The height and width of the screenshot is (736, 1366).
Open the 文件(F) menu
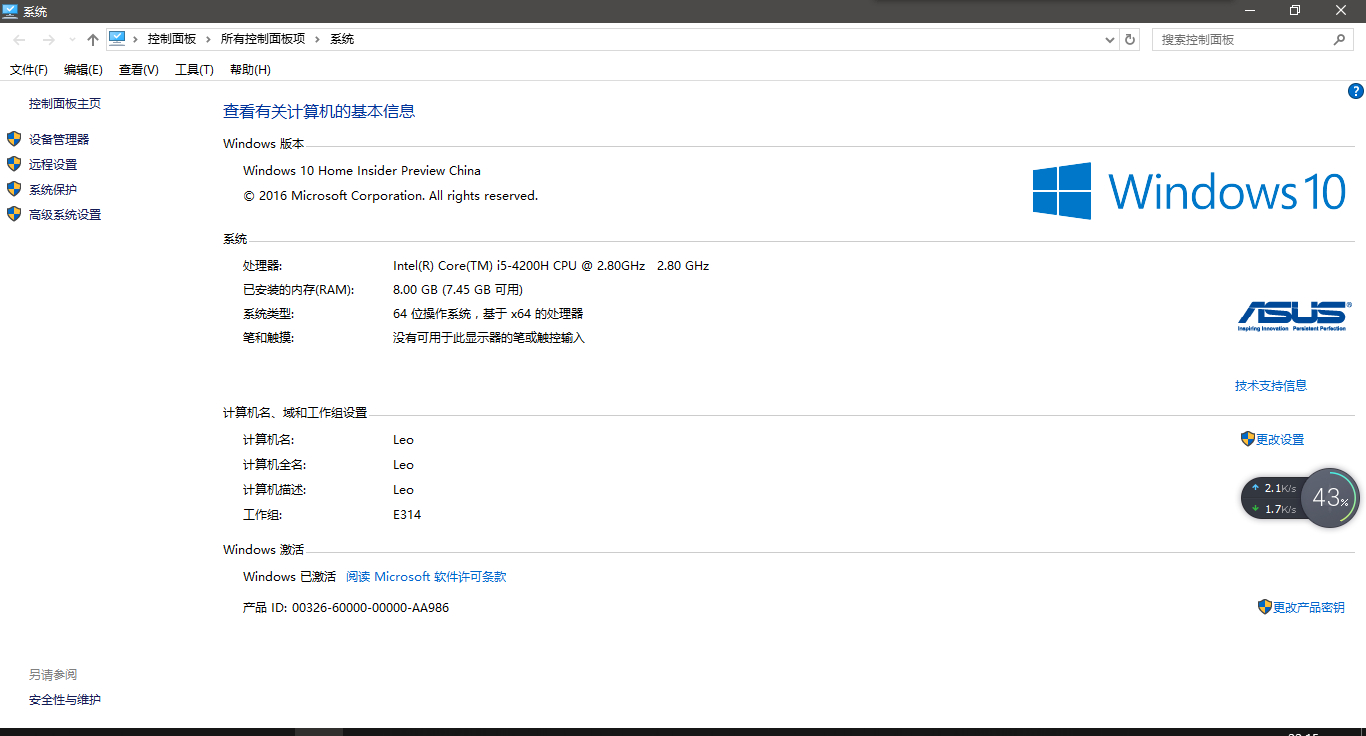pyautogui.click(x=29, y=69)
